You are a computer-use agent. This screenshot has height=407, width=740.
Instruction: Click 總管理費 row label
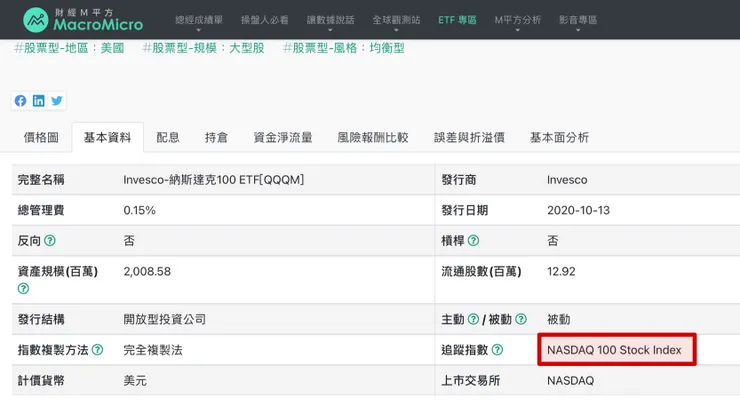tap(41, 210)
